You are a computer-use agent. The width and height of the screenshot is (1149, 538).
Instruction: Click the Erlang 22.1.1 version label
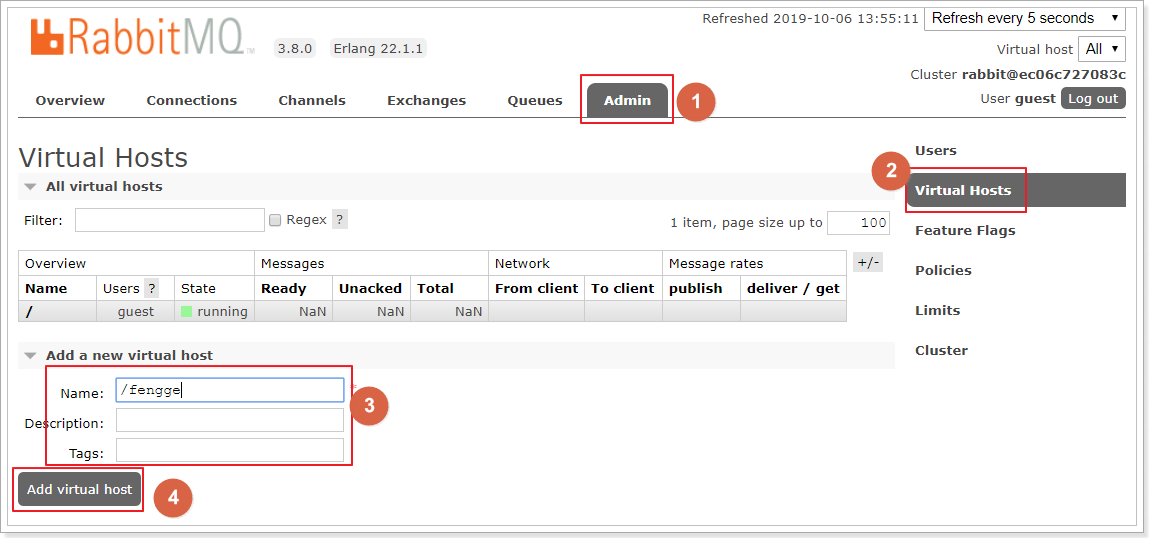click(378, 48)
